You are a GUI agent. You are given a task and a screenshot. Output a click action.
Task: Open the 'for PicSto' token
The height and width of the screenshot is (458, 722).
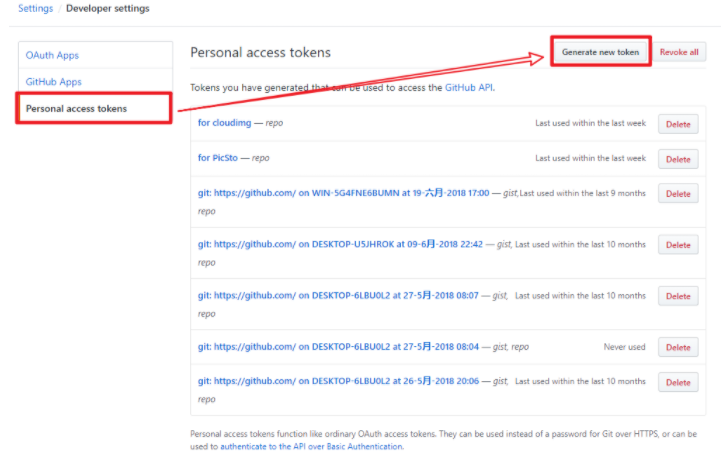[217, 158]
